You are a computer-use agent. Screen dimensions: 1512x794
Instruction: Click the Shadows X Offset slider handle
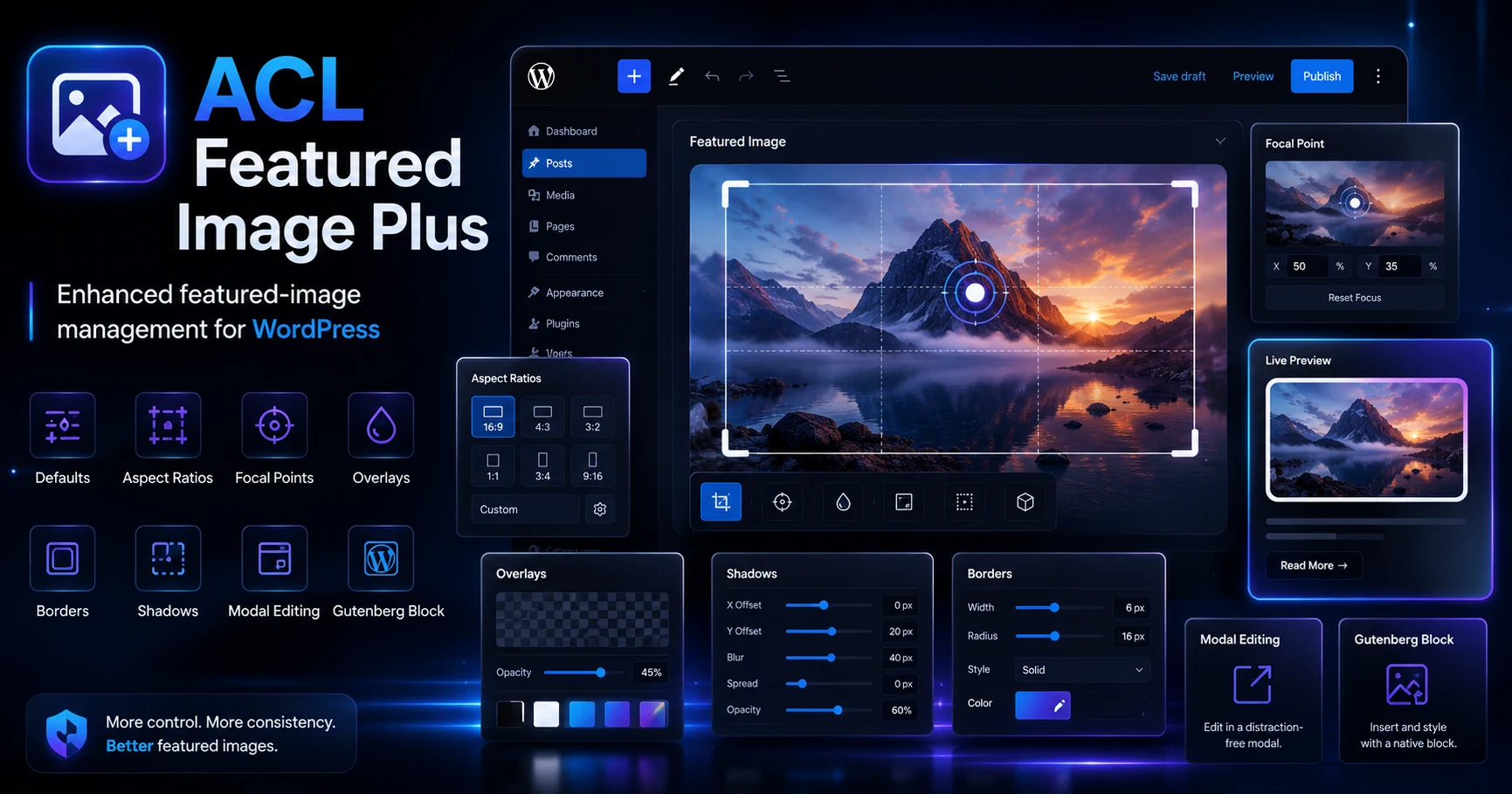coord(824,605)
